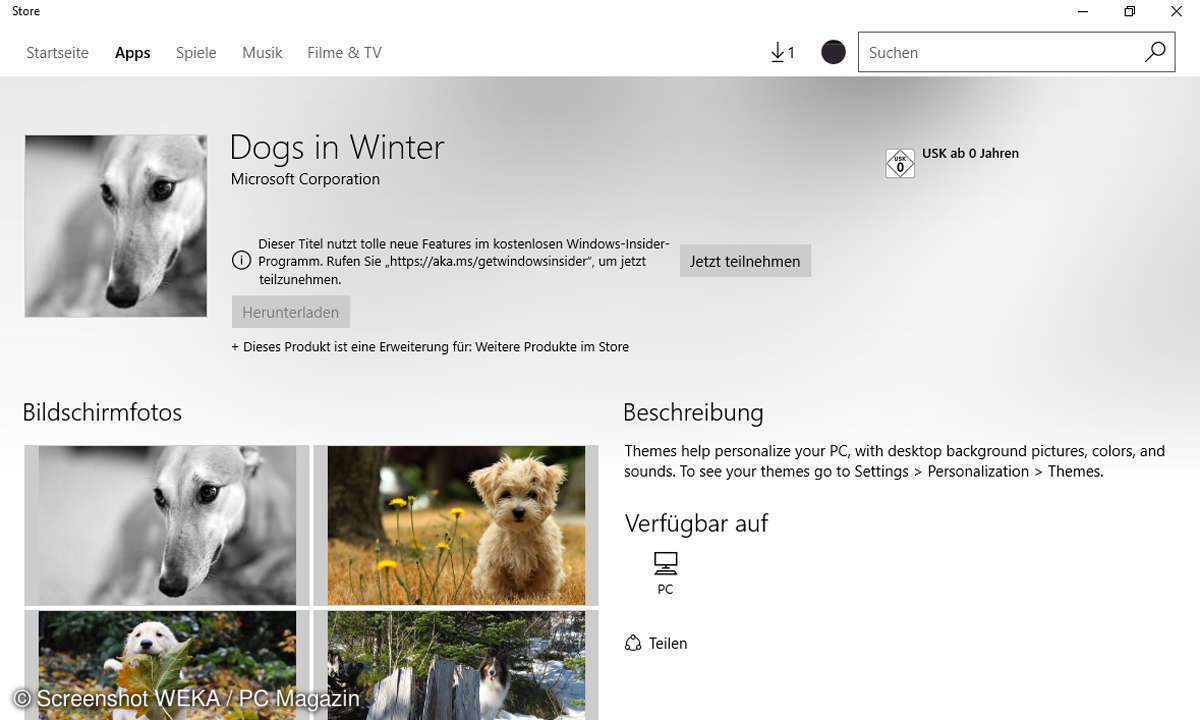Open the Filme & TV tab
This screenshot has width=1200, height=720.
pyautogui.click(x=344, y=53)
